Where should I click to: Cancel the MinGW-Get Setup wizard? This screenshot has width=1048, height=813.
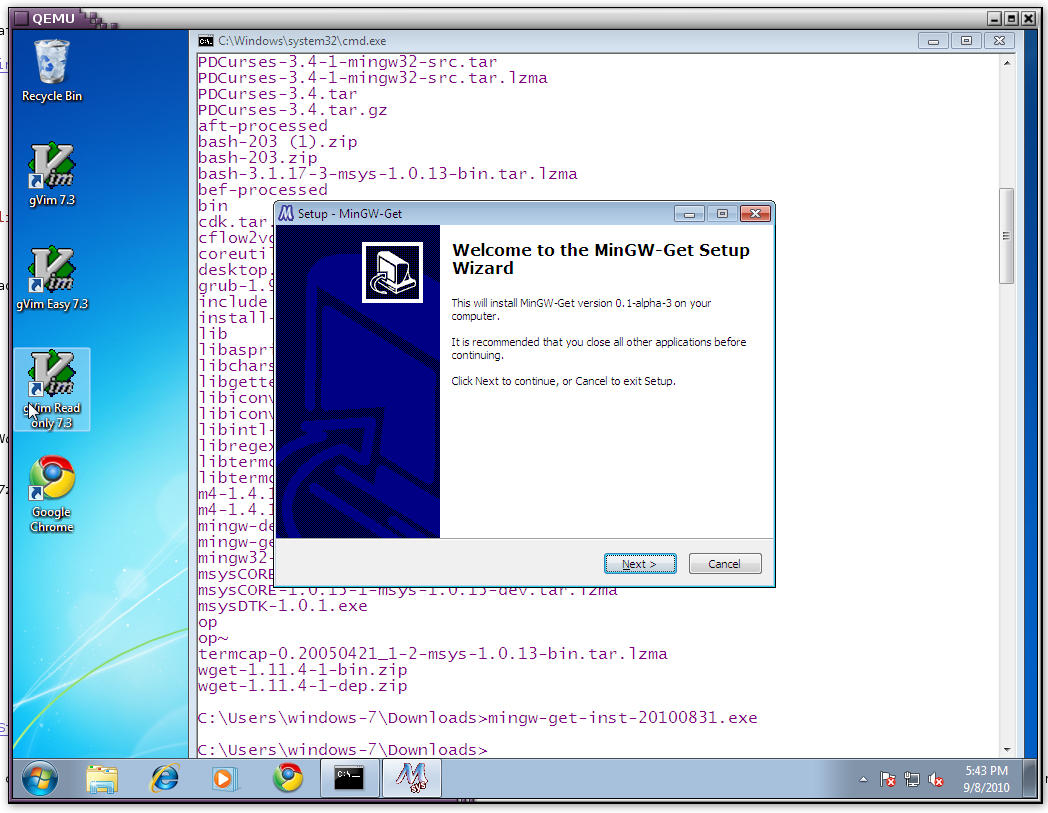(725, 564)
